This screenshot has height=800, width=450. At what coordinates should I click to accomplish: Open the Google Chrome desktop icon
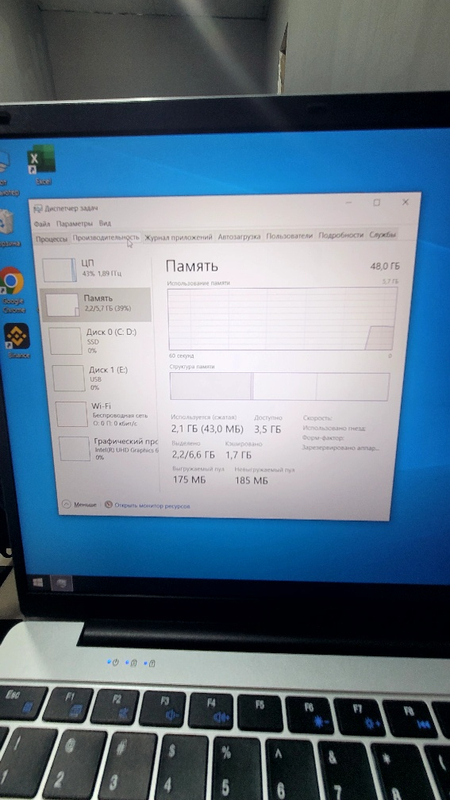tap(11, 281)
